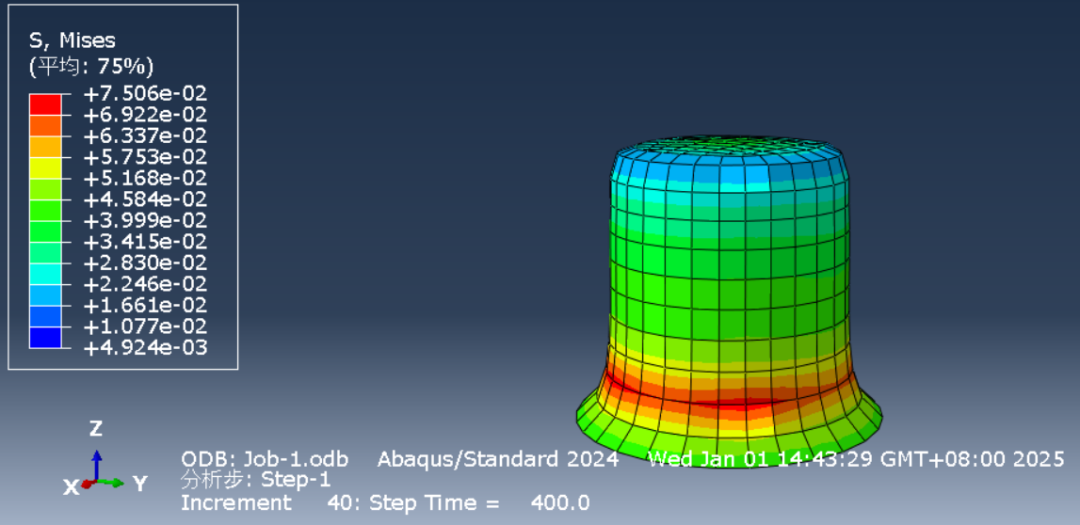Click the red swatch in the legend
The height and width of the screenshot is (525, 1080).
point(45,104)
